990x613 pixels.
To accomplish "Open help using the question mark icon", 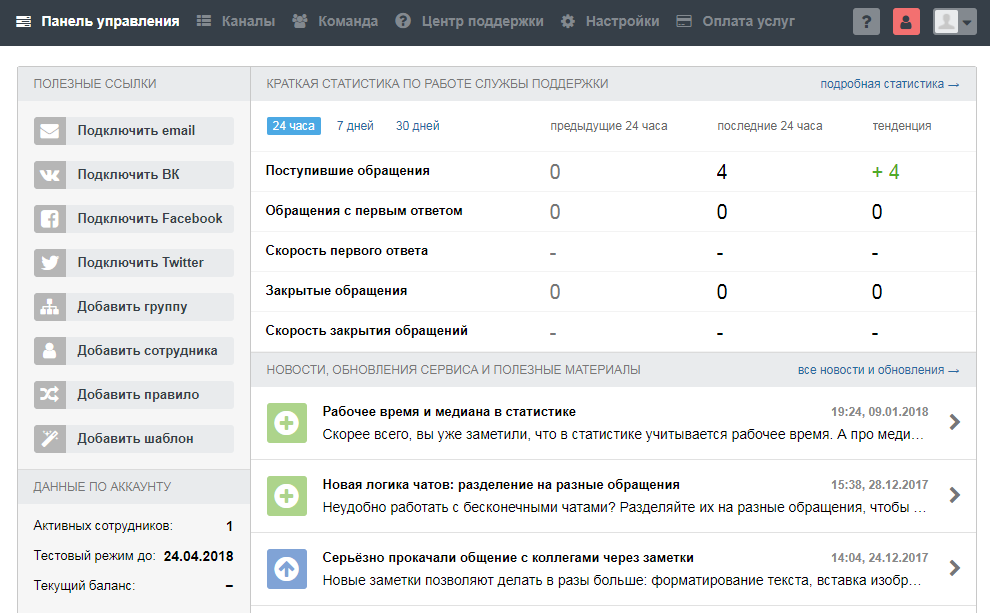I will click(x=866, y=20).
